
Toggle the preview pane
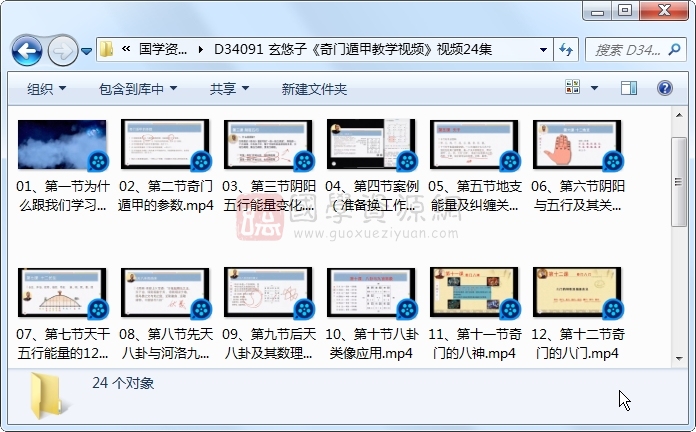pos(629,88)
